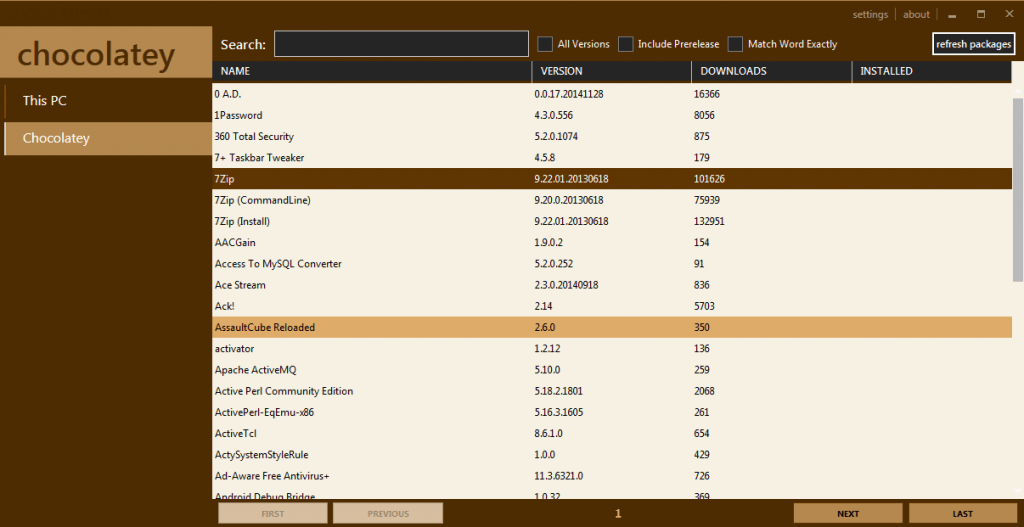Sort by the NAME column header
This screenshot has height=527, width=1024.
click(372, 71)
